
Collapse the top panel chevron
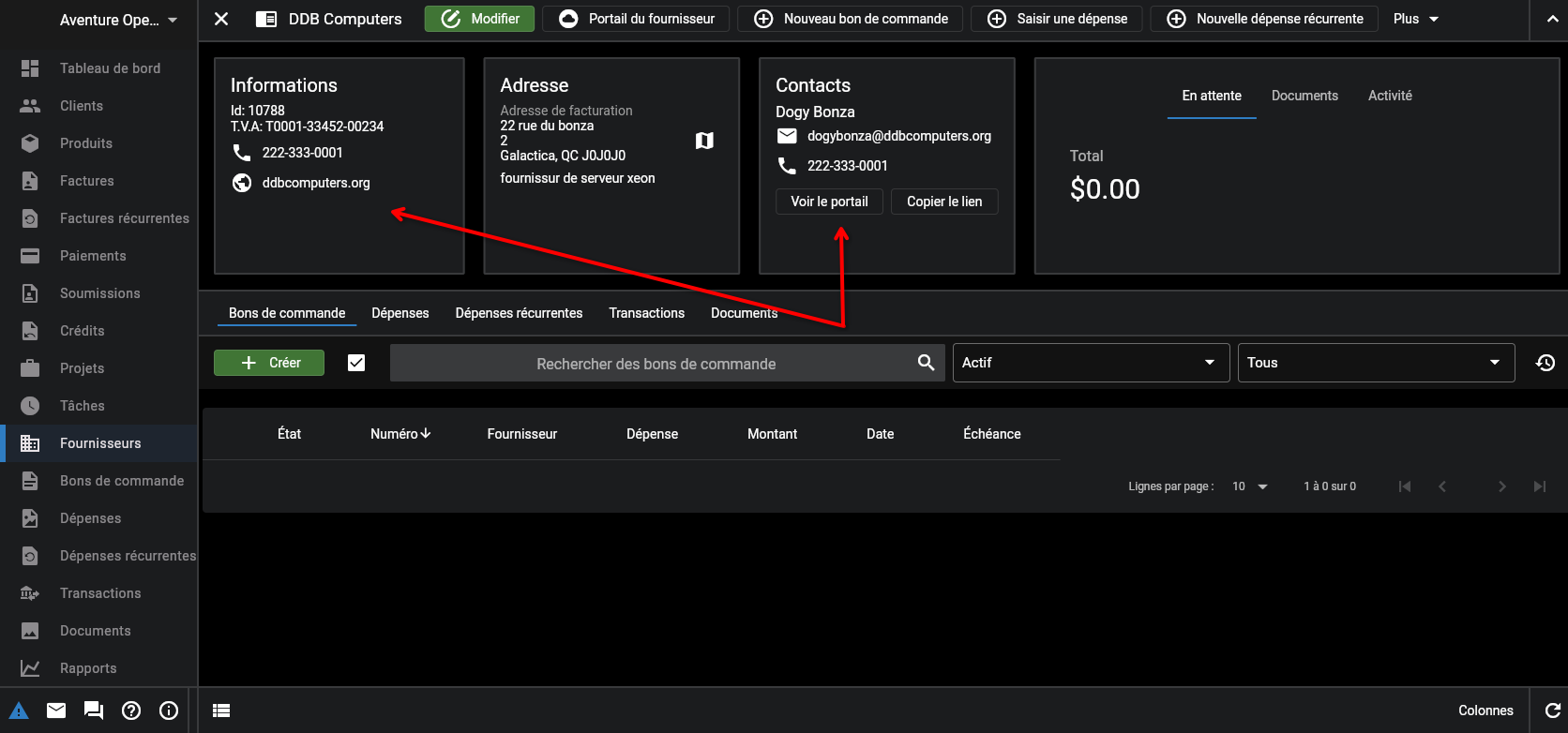1551,20
